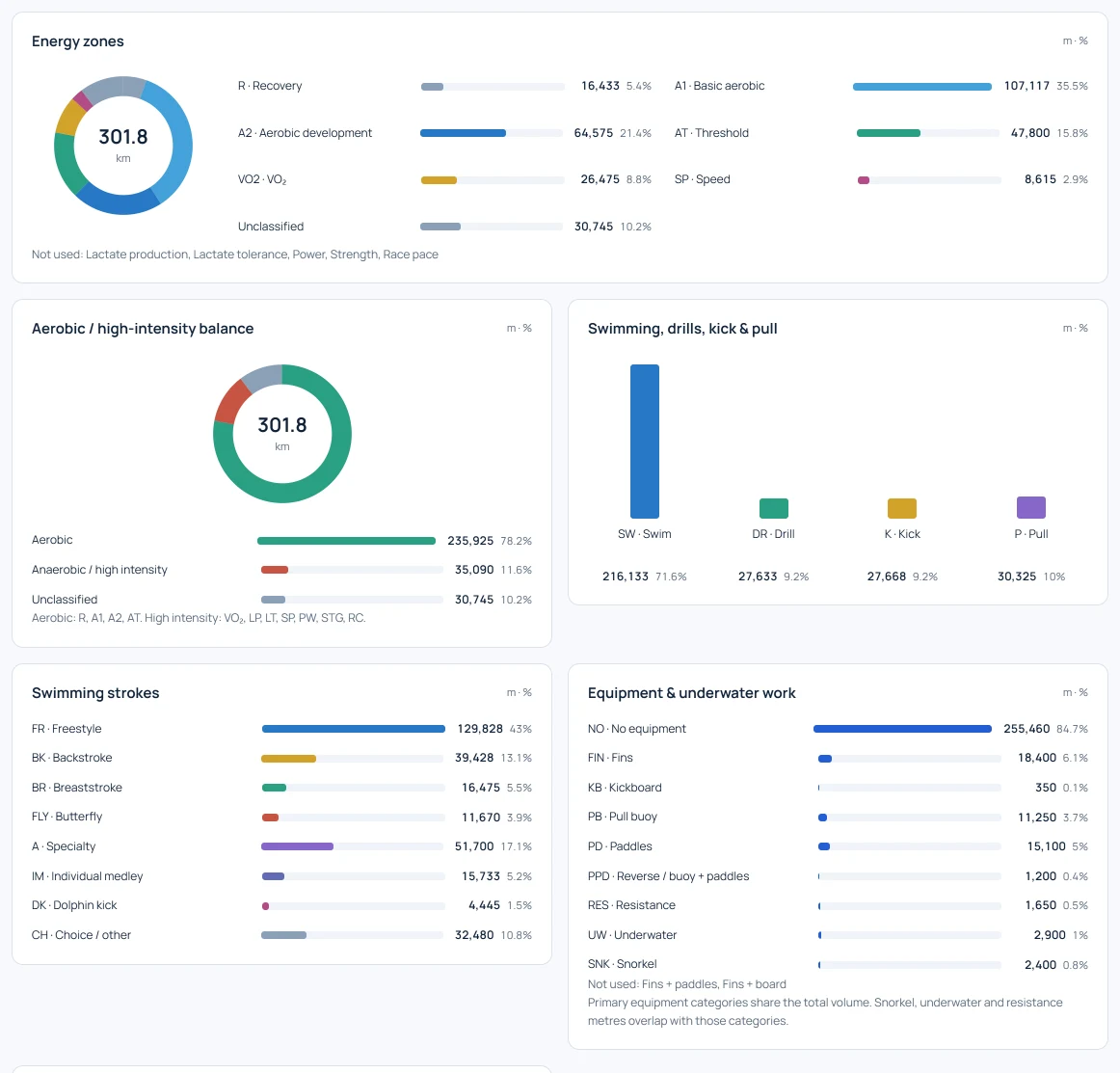
Task: Click the 4,445 Dolphin kick value
Action: point(484,905)
